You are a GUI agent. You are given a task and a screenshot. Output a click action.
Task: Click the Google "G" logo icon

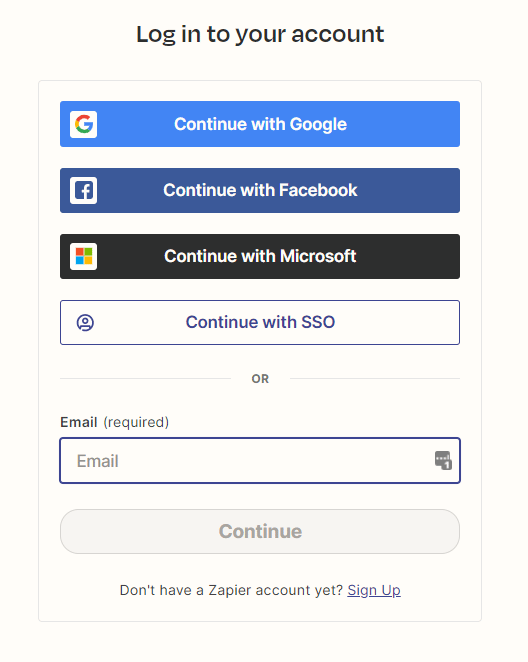coord(84,125)
